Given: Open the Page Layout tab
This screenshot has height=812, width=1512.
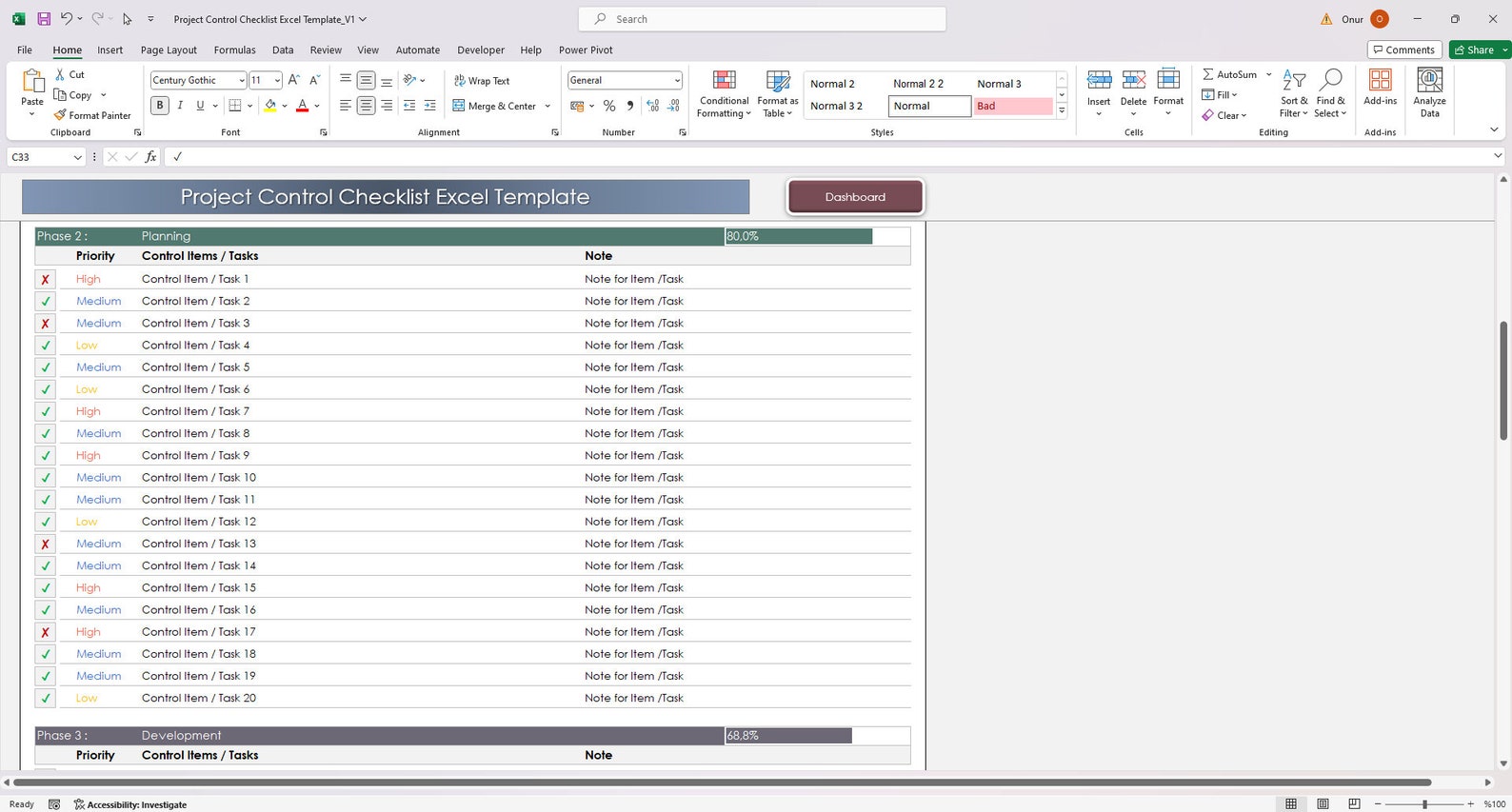Looking at the screenshot, I should 169,50.
